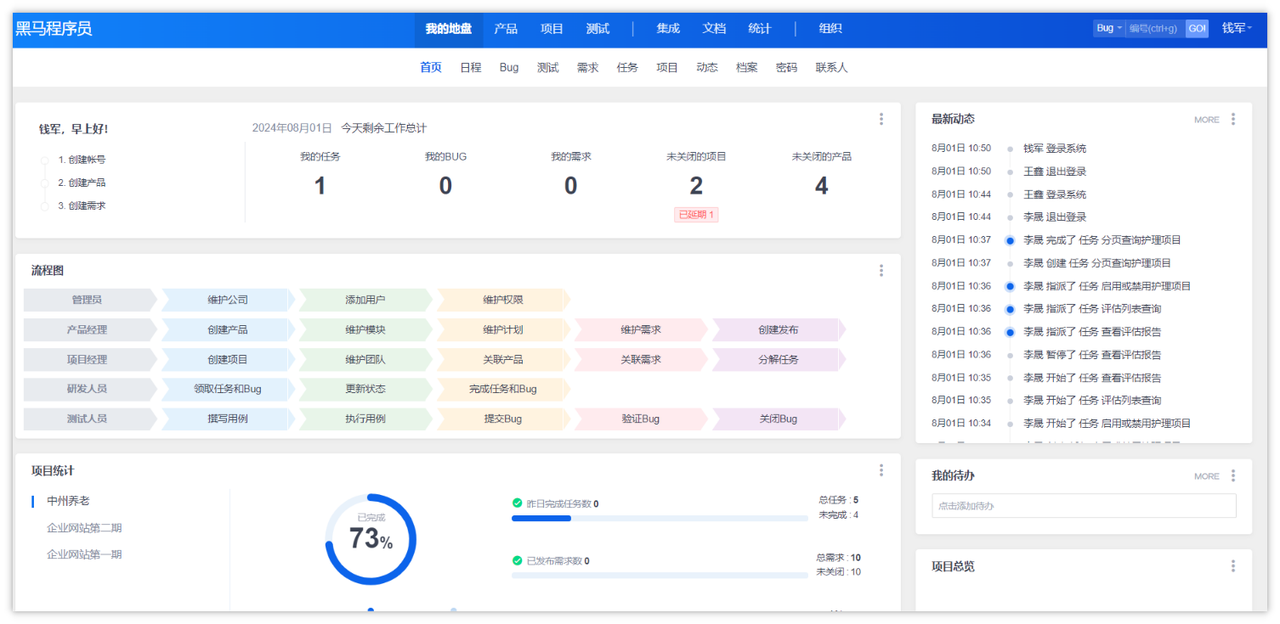This screenshot has width=1280, height=624.
Task: Click green check icon beside 已发布需求数
Action: tap(517, 560)
